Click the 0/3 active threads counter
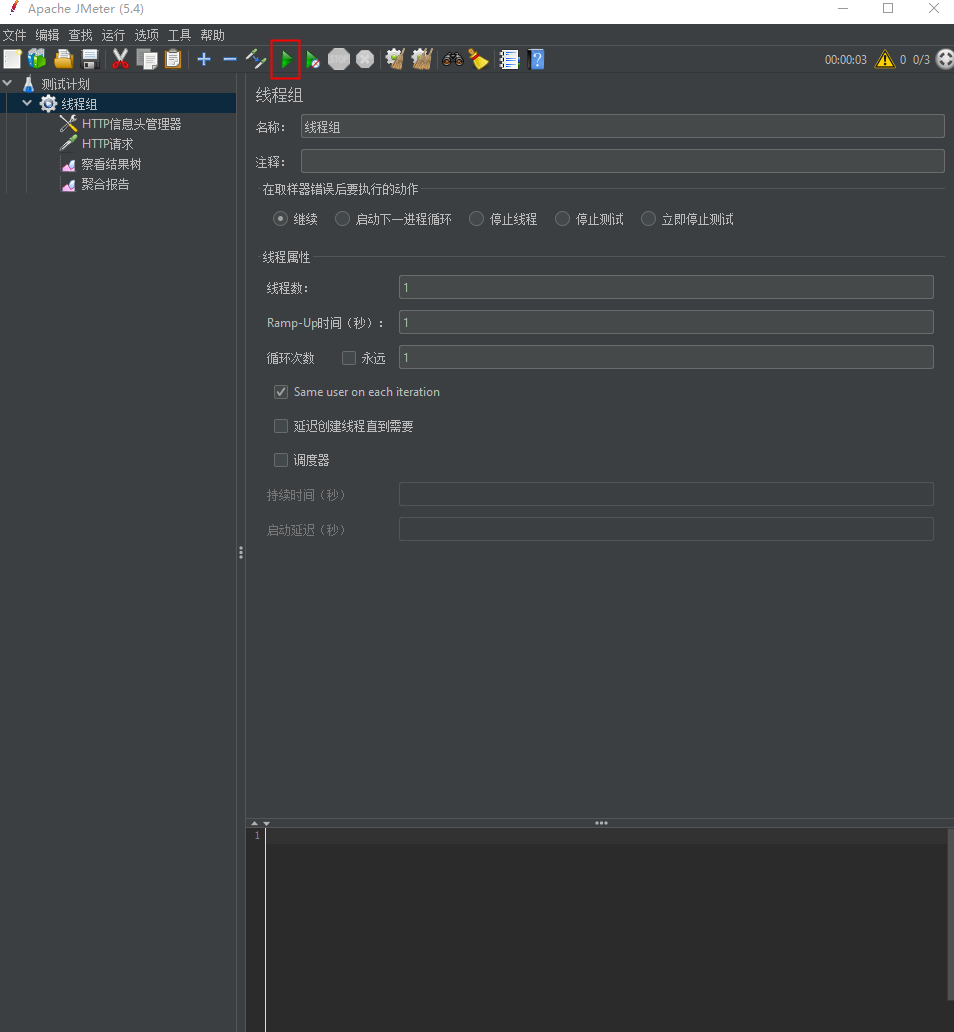Screen dimensions: 954x1032 click(921, 60)
